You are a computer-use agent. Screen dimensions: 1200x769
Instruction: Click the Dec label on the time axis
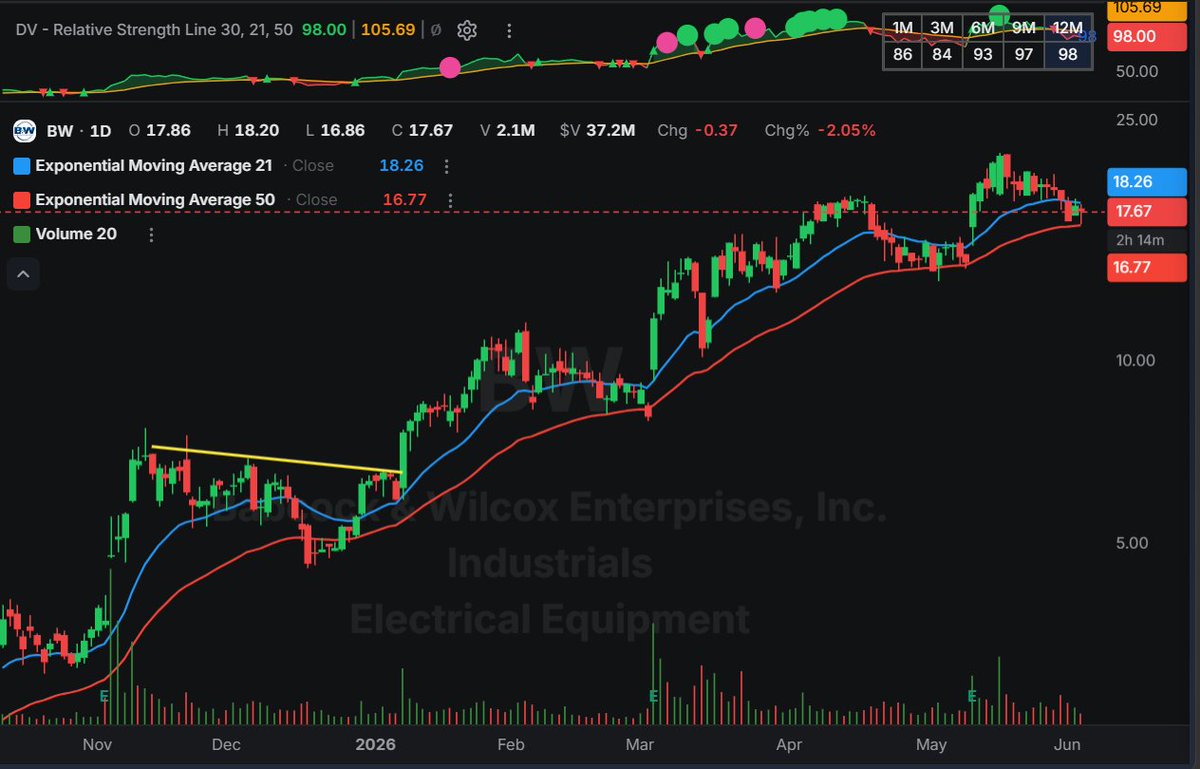[x=227, y=745]
